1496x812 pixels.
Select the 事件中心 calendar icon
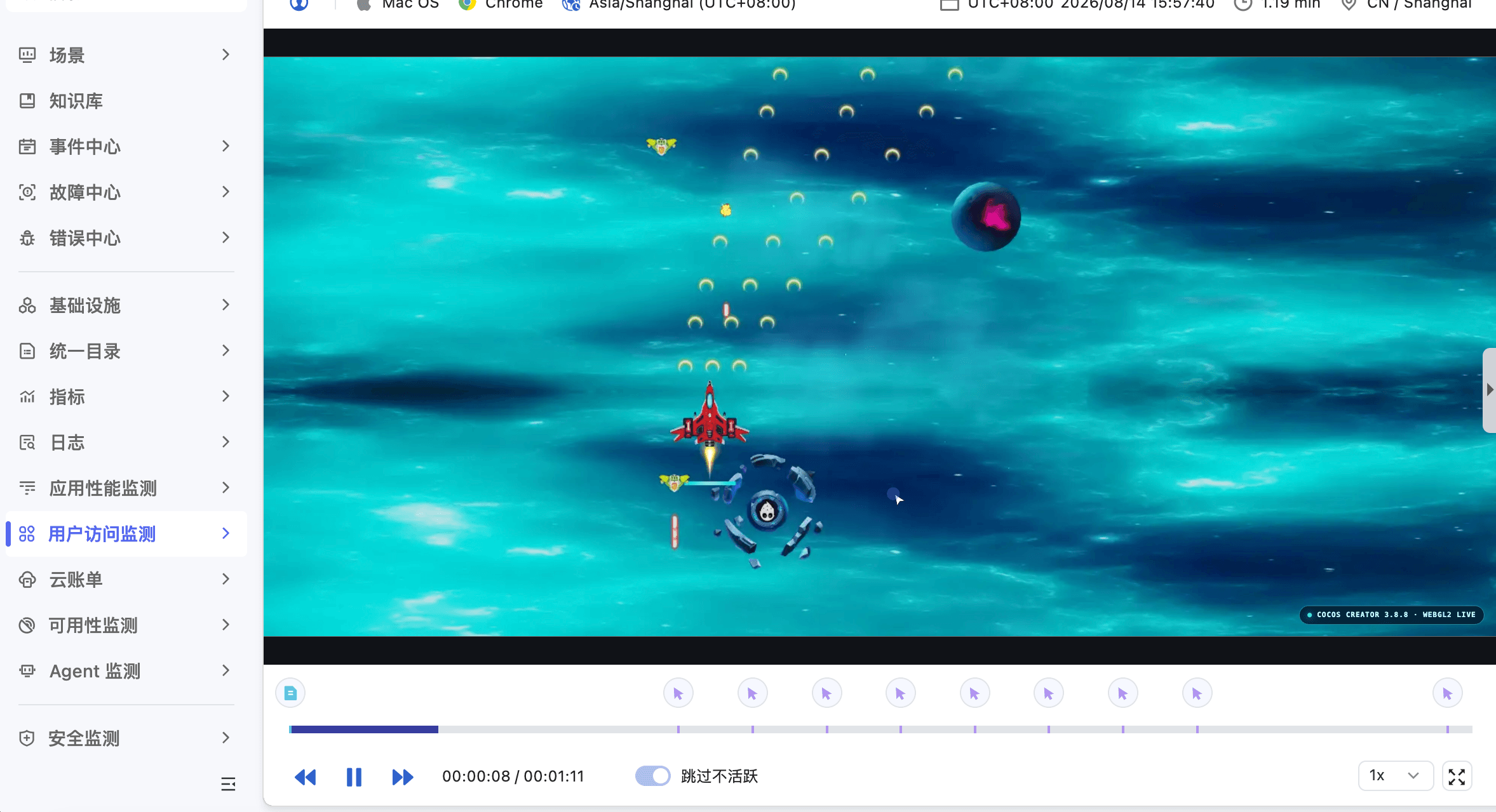(x=27, y=147)
